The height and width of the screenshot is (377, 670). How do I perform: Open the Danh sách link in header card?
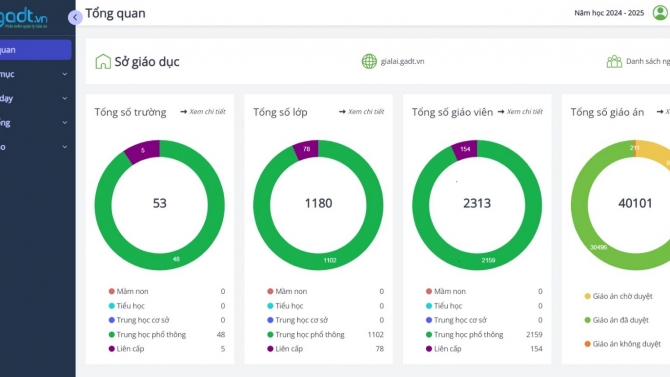(x=648, y=61)
